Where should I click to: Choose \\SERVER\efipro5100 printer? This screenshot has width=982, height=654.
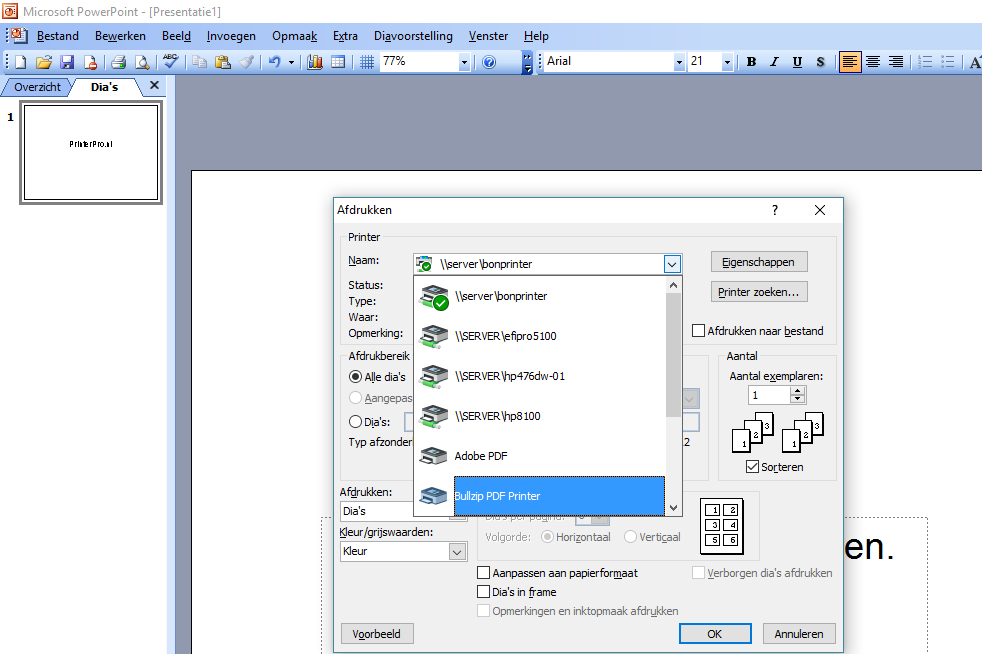tap(540, 336)
